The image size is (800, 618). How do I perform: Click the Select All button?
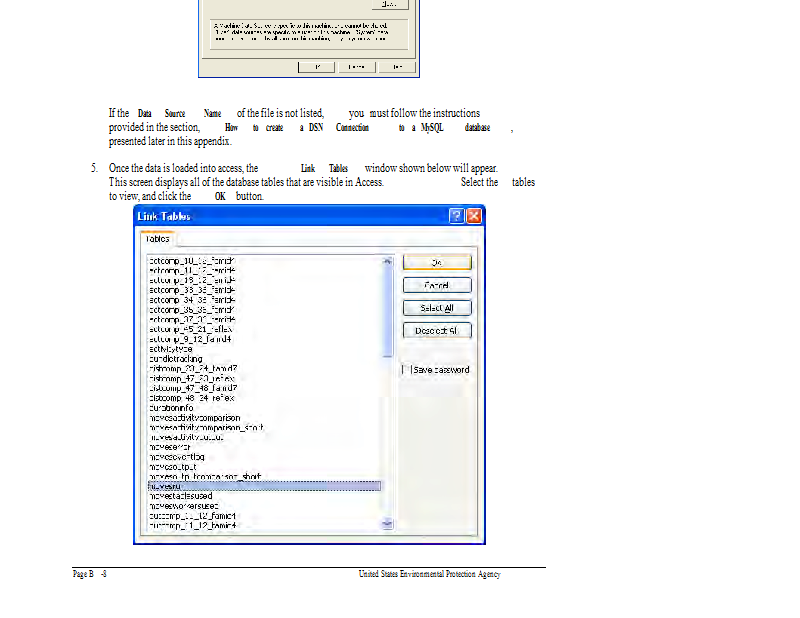436,308
